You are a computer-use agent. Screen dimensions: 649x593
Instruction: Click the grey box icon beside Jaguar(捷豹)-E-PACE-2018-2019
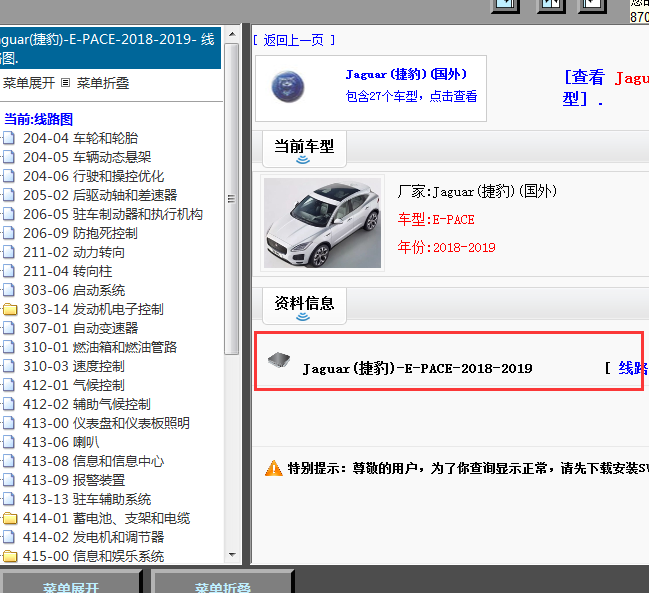click(279, 359)
